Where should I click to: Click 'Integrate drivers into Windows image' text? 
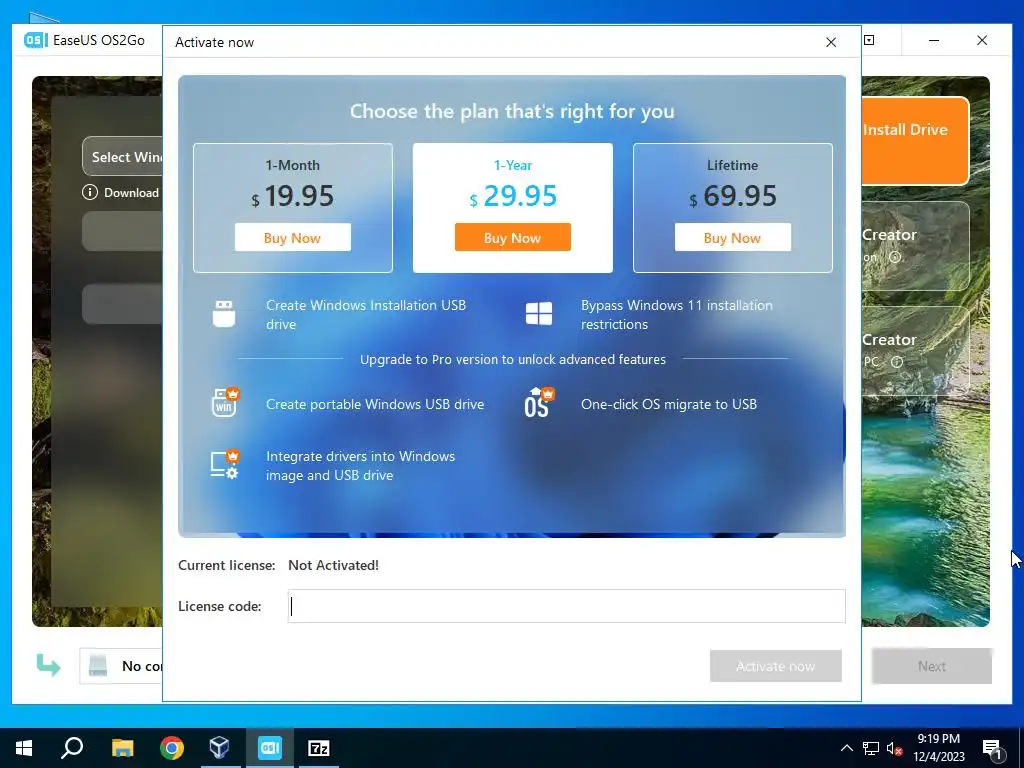360,466
